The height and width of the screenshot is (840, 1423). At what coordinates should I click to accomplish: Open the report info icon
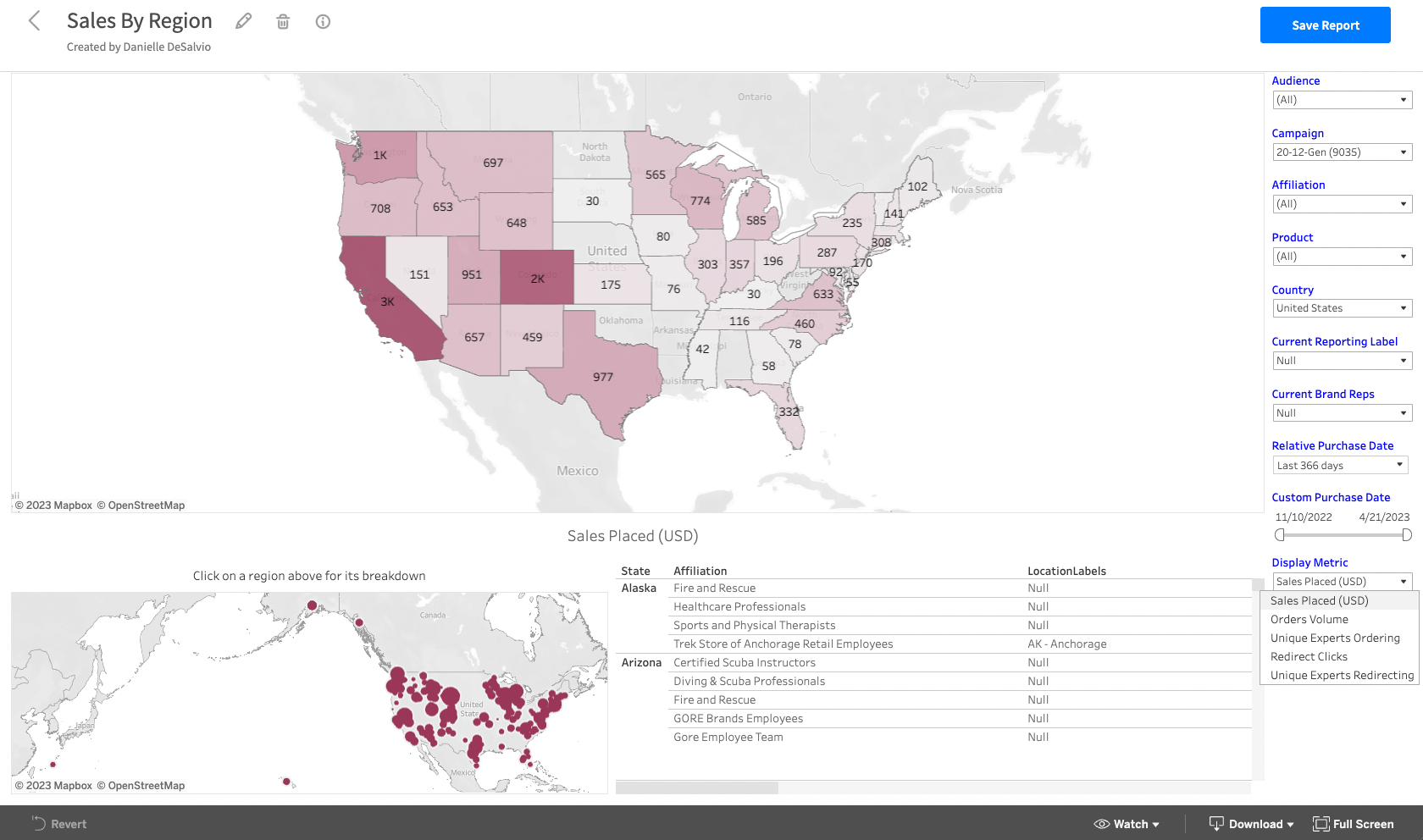(323, 22)
